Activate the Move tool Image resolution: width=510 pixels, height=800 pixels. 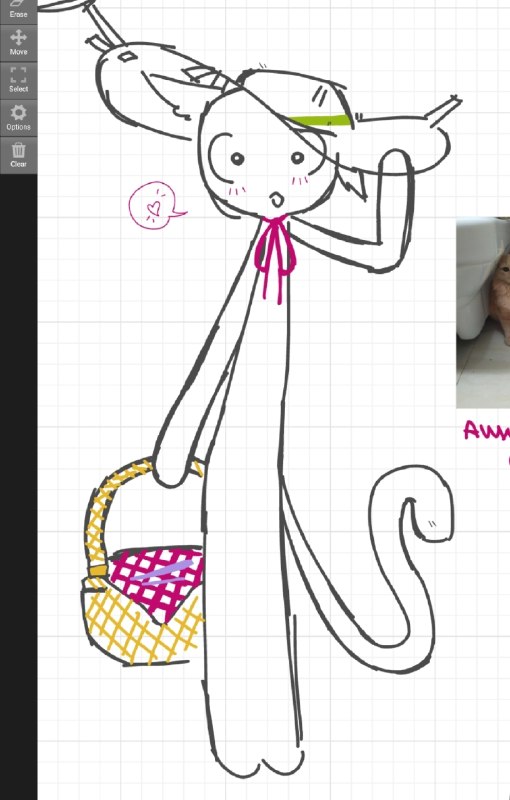18,43
